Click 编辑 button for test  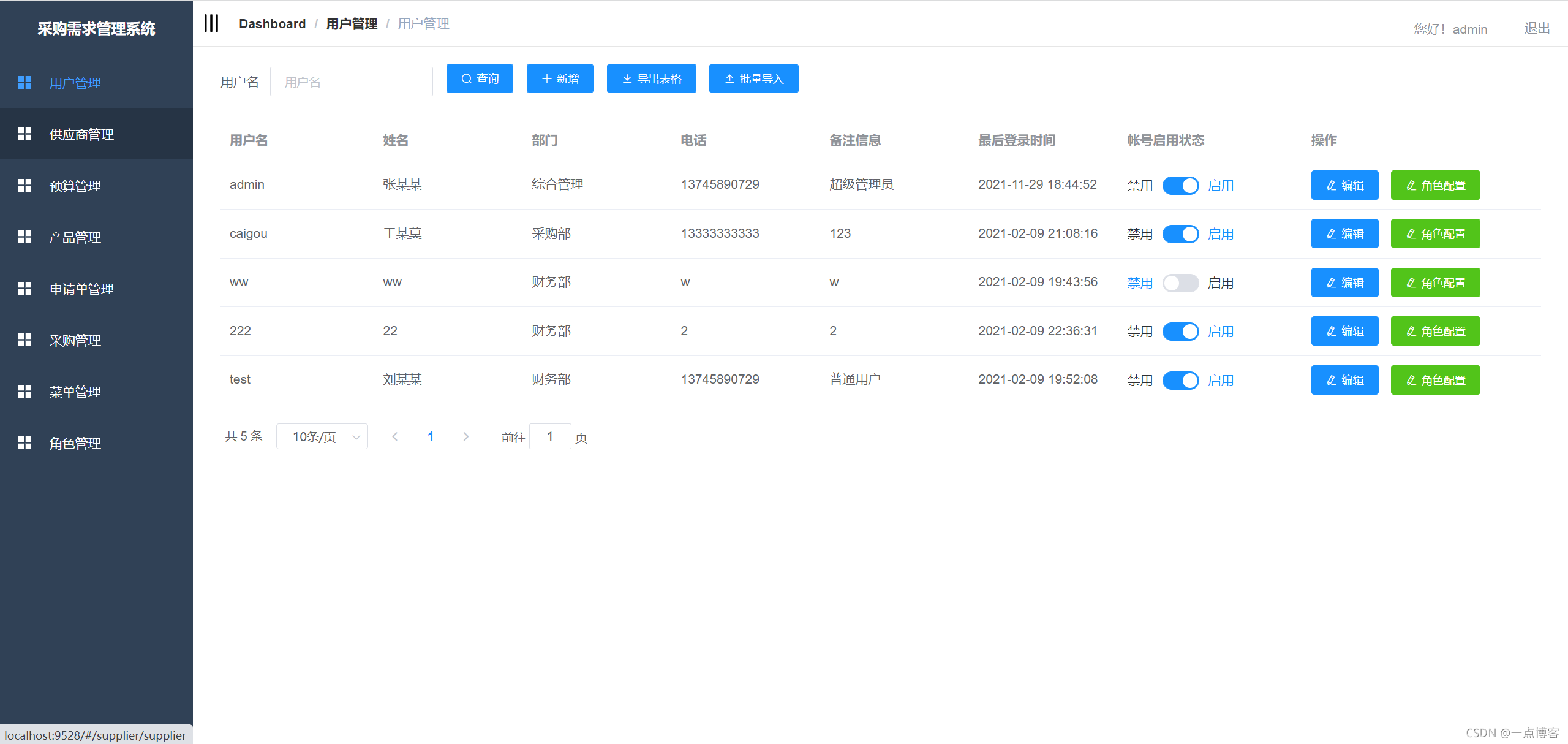(x=1344, y=380)
